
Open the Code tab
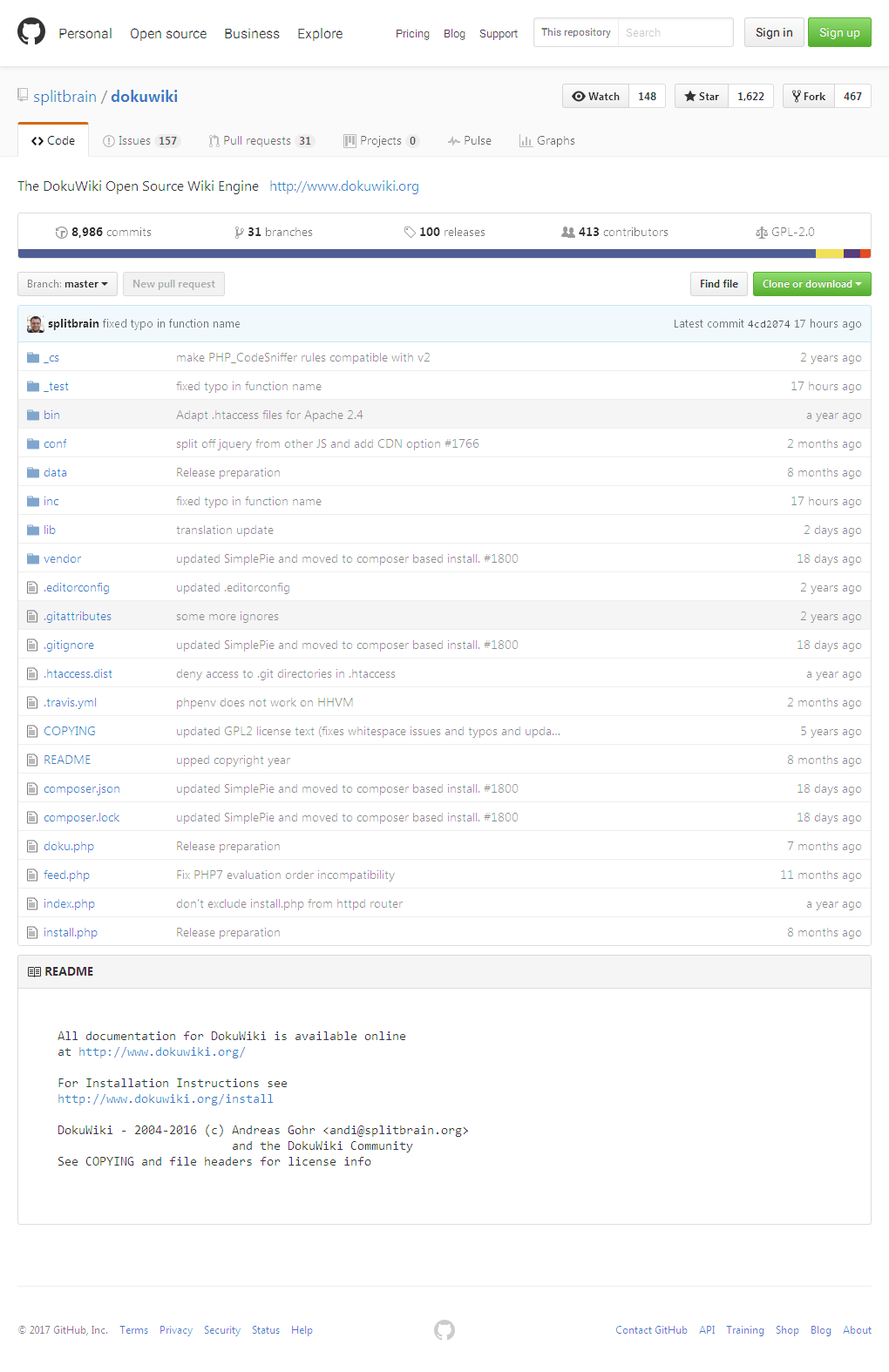click(x=53, y=140)
